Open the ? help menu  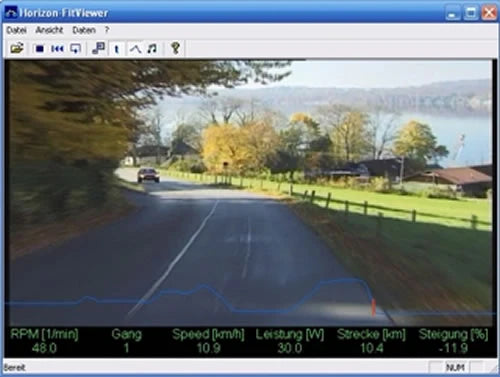[107, 30]
